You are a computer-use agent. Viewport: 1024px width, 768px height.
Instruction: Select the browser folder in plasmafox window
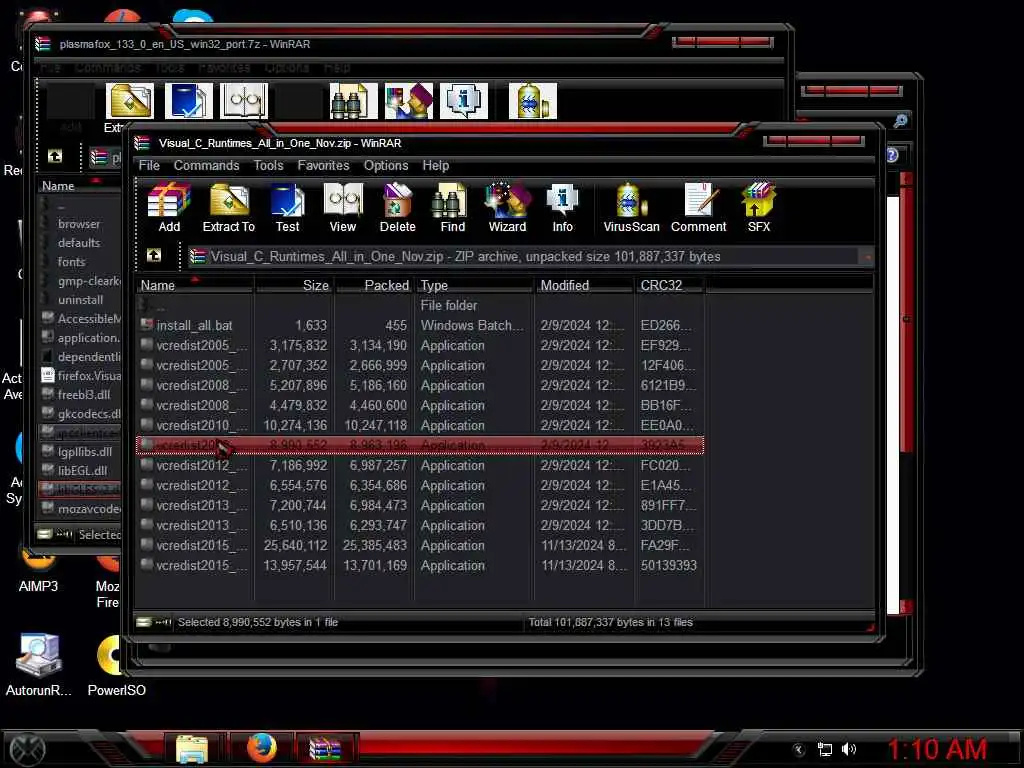coord(80,224)
